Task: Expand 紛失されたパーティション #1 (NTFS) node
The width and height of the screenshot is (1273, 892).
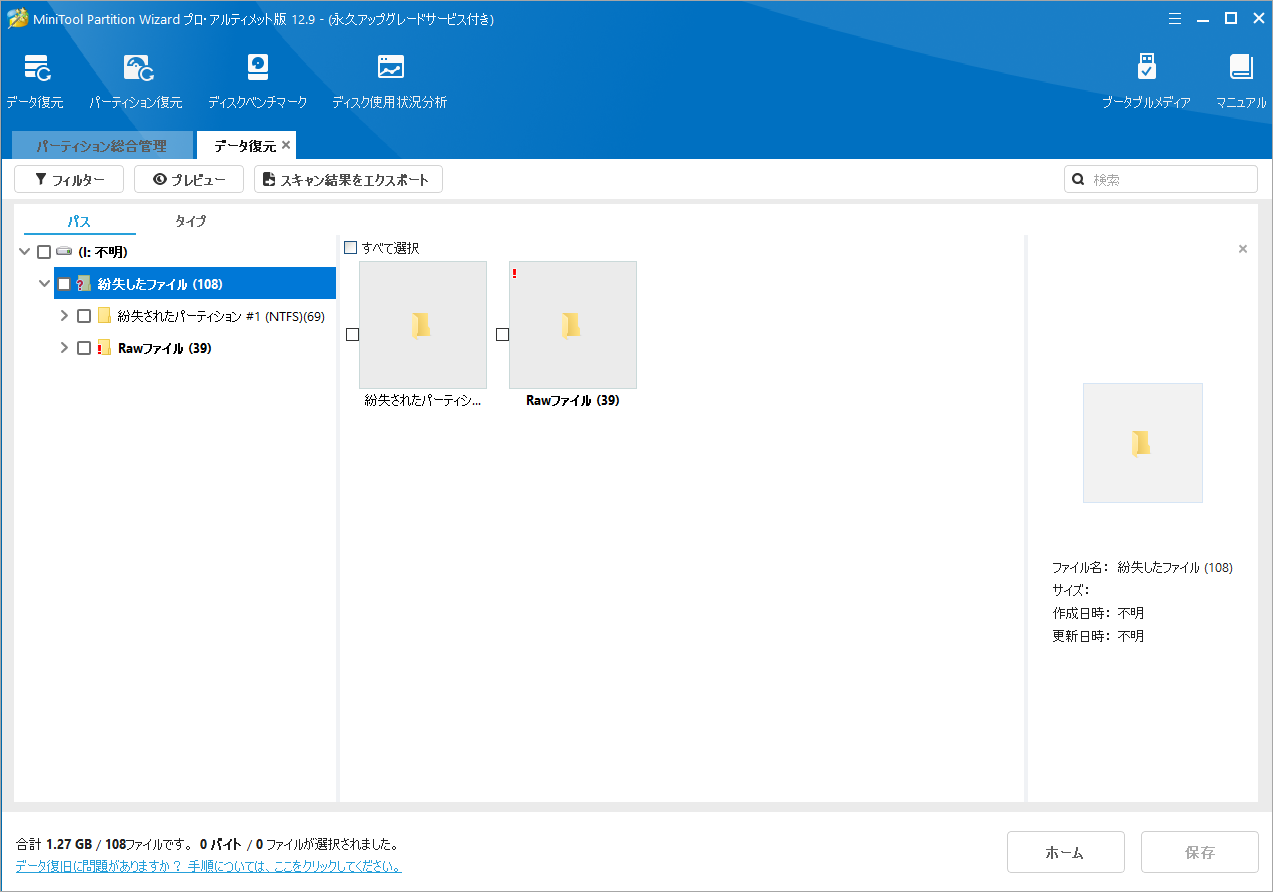Action: click(65, 316)
